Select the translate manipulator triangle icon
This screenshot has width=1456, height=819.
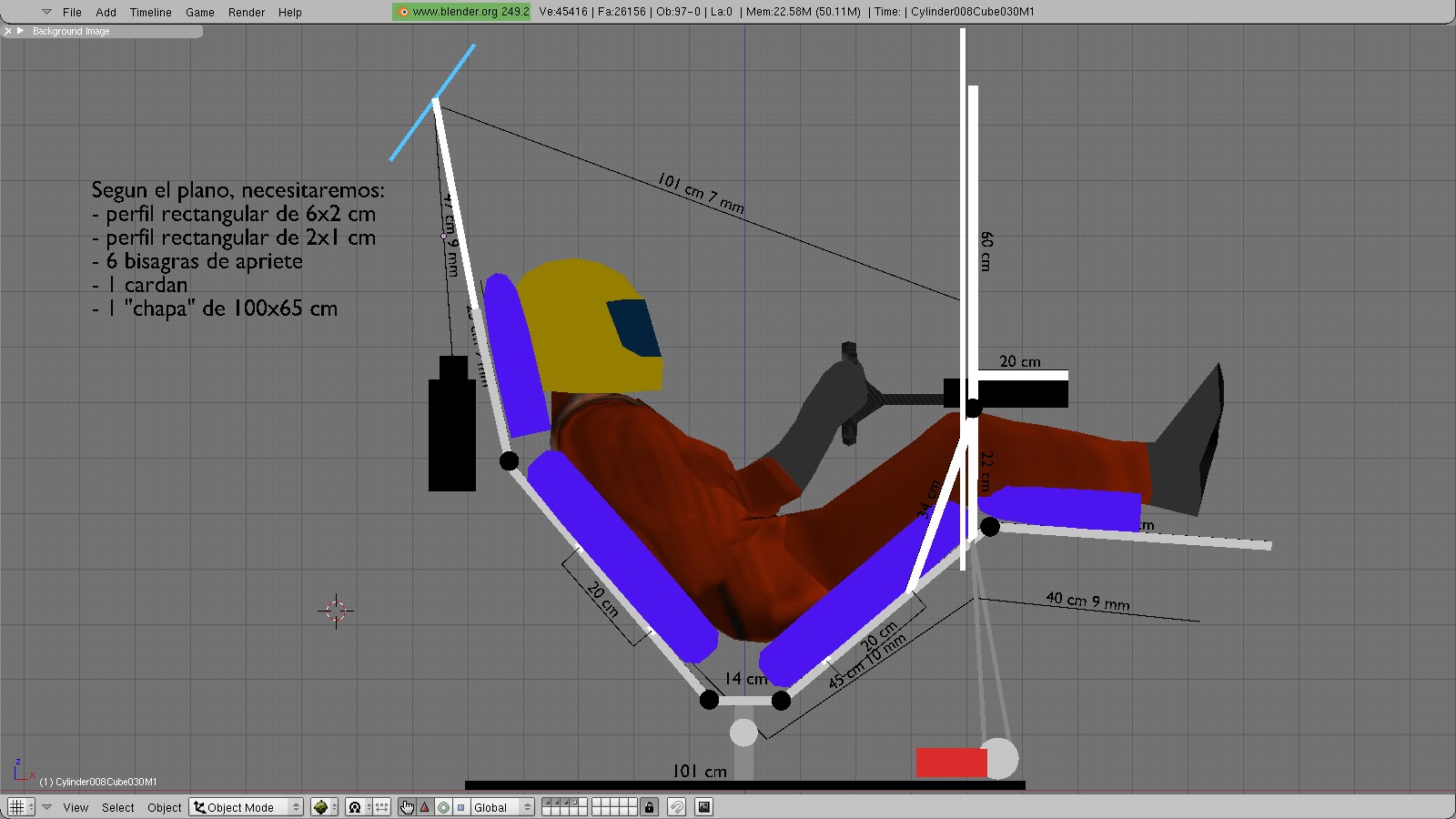click(x=425, y=807)
